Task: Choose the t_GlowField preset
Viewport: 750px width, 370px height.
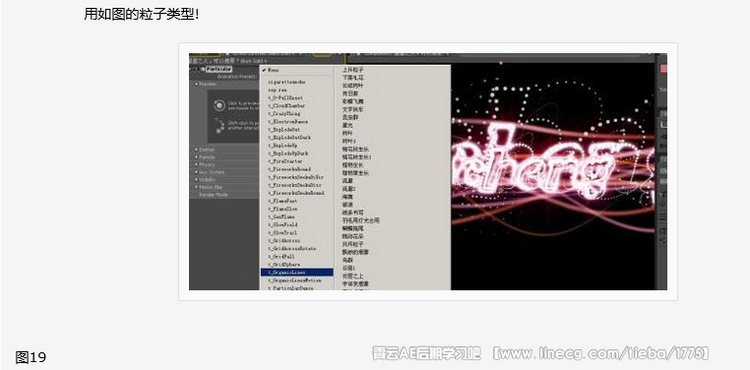Action: point(283,225)
